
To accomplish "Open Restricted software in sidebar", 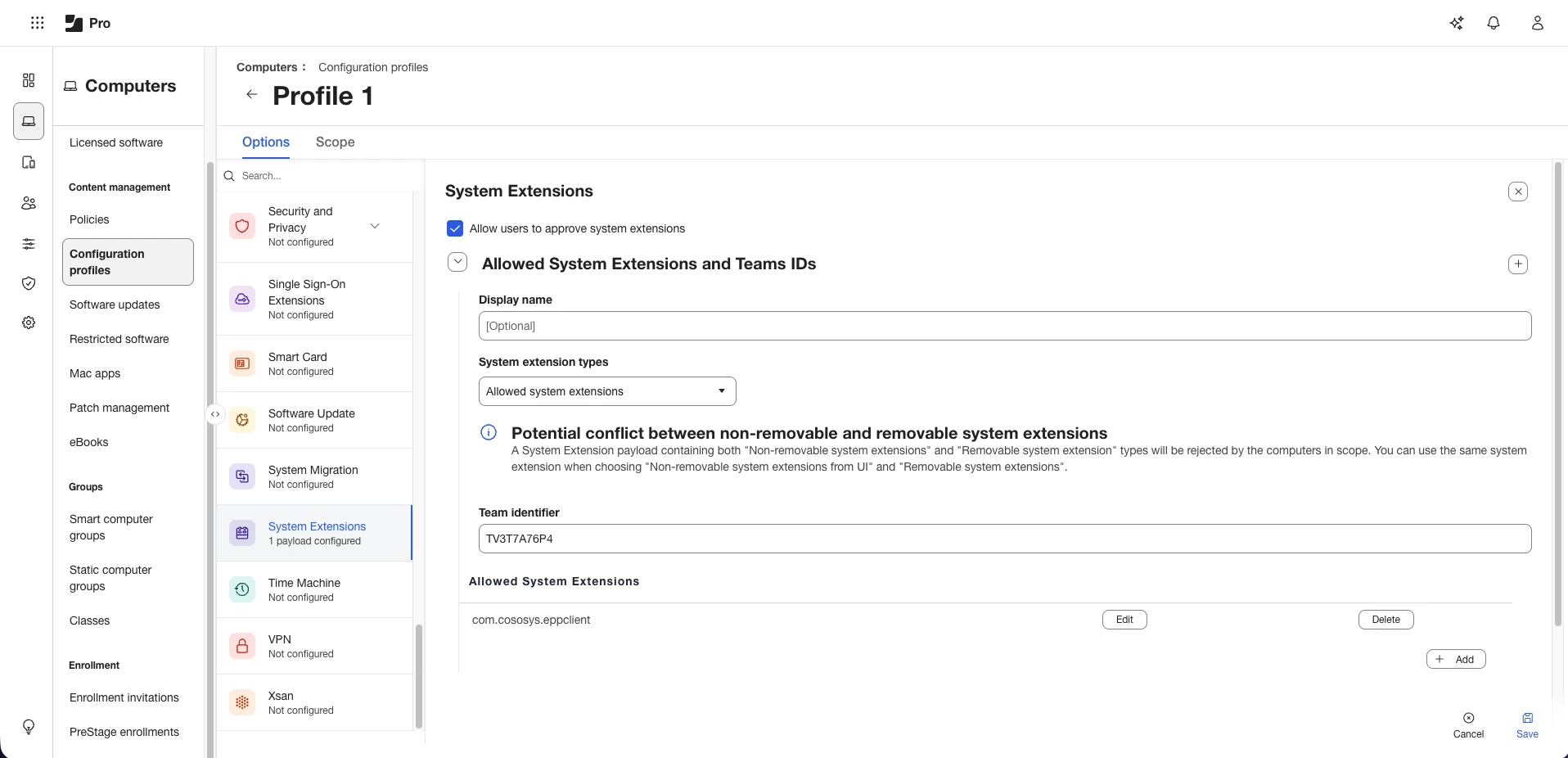I will click(x=119, y=339).
